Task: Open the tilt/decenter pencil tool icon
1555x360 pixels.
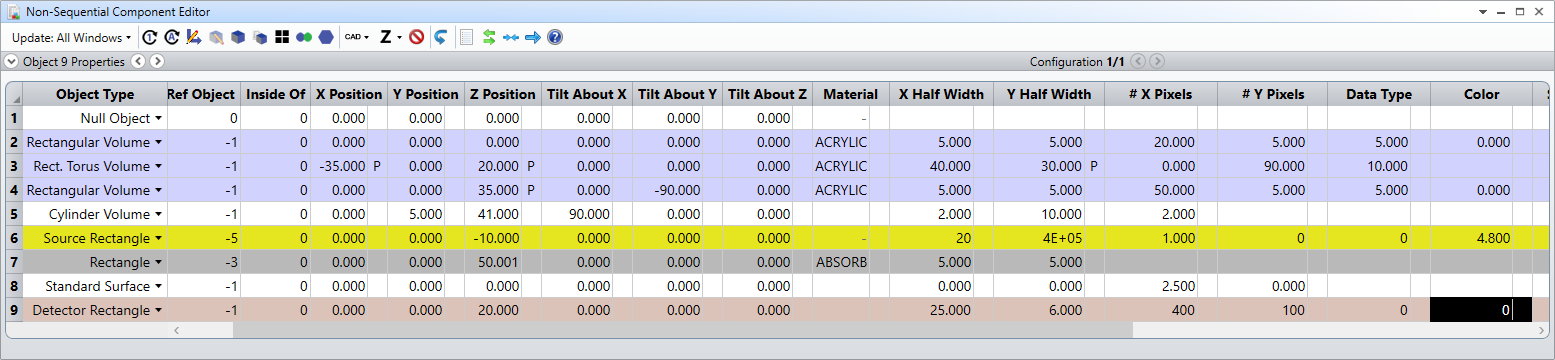Action: [194, 37]
